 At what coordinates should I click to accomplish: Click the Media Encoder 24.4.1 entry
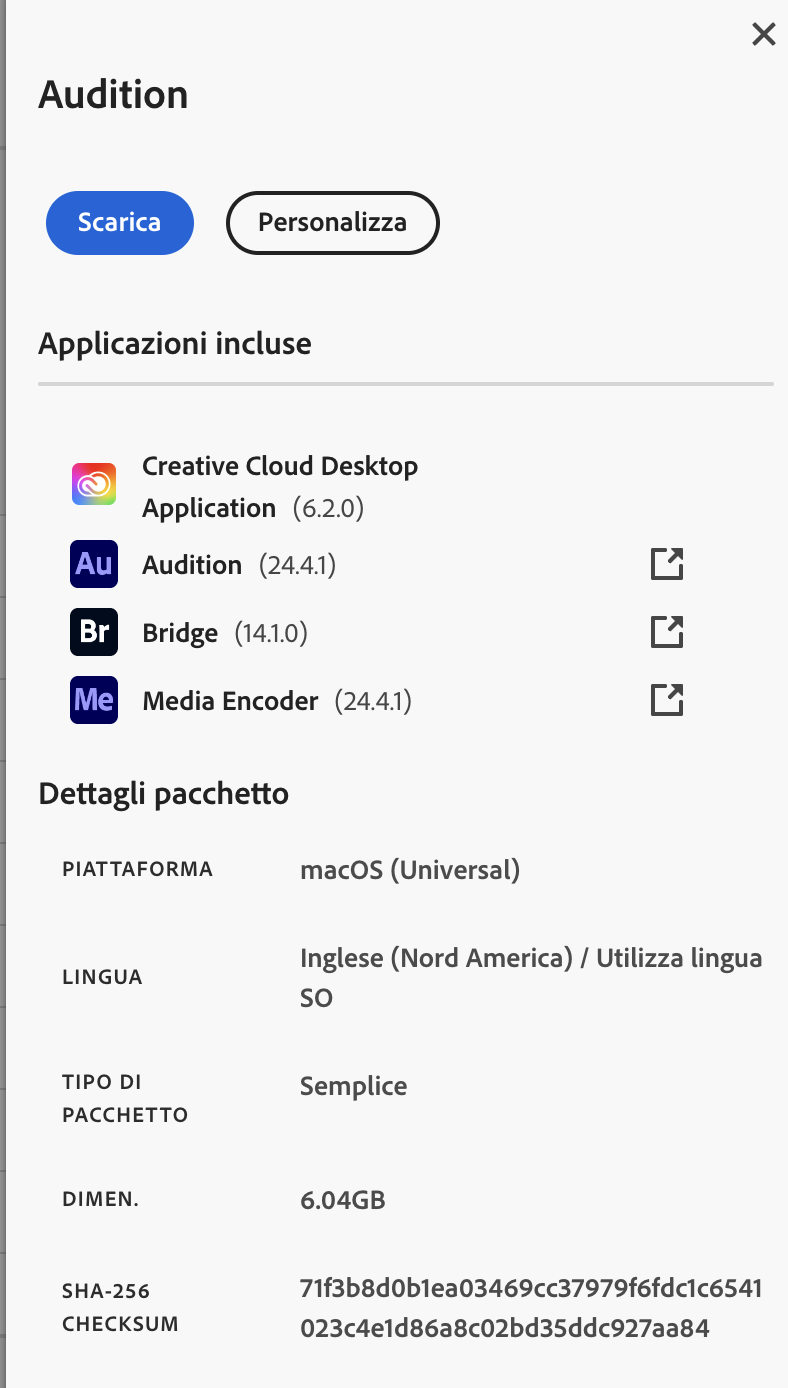230,701
